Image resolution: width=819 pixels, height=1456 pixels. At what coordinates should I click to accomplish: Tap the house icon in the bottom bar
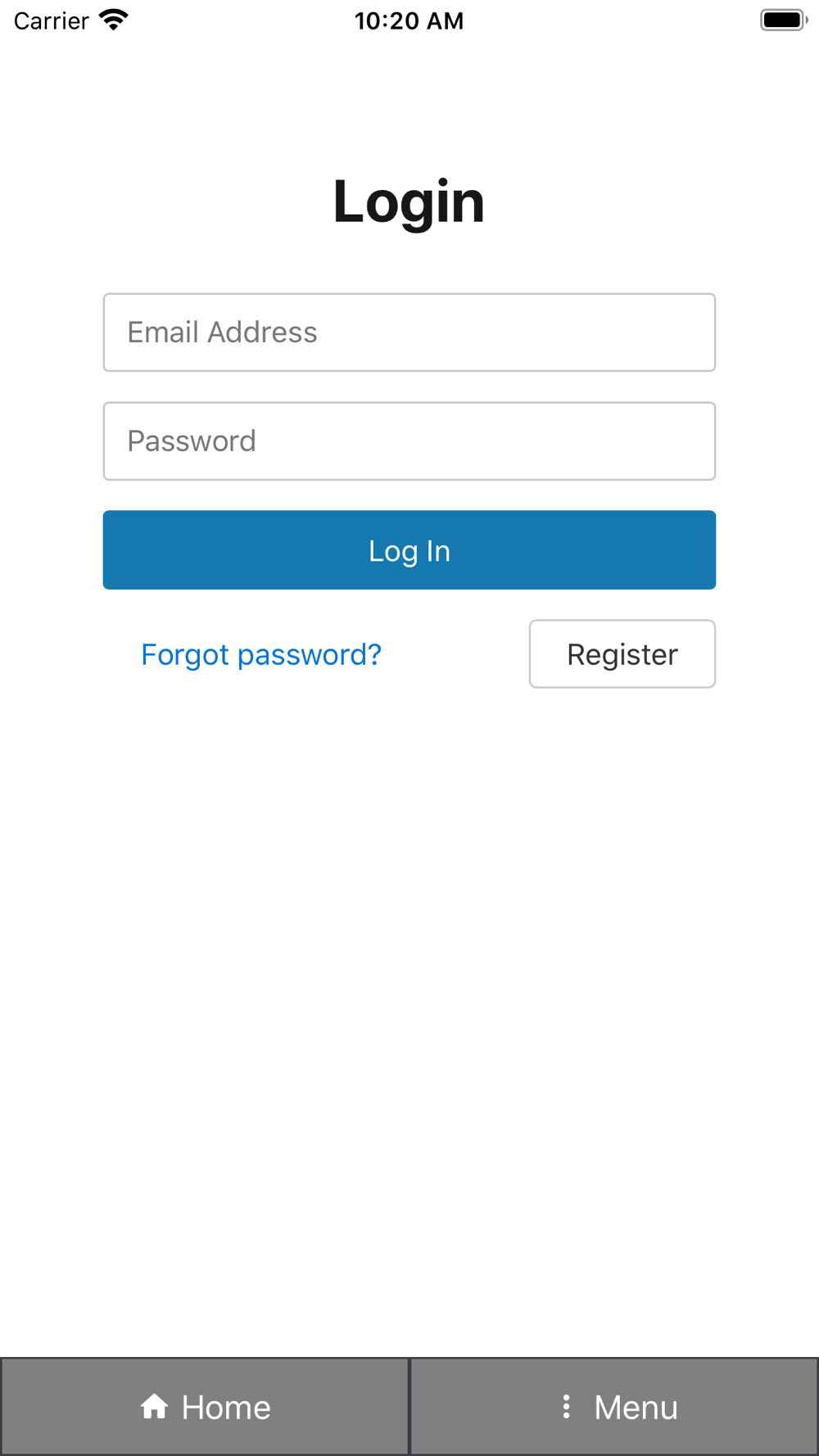(154, 1406)
